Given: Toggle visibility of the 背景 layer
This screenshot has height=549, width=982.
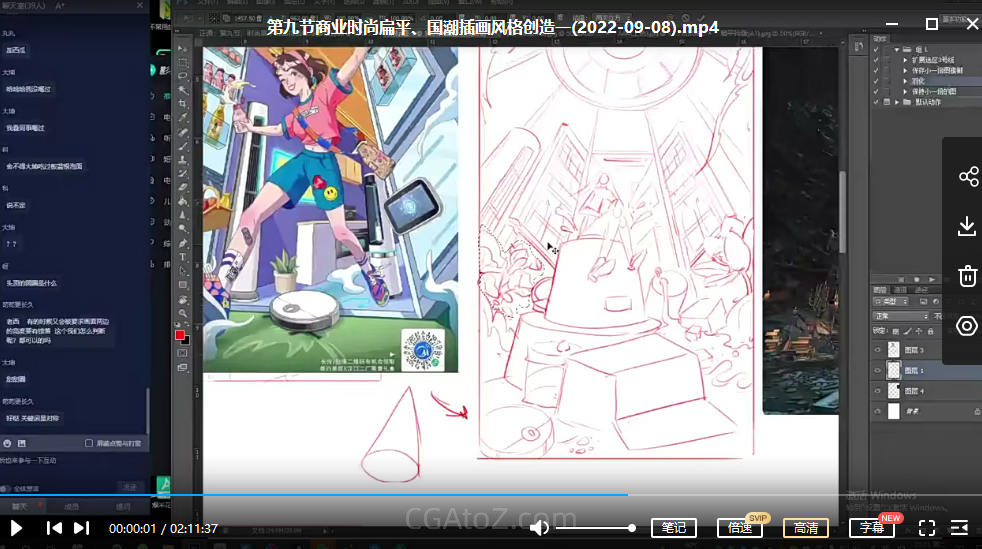Looking at the screenshot, I should point(879,411).
